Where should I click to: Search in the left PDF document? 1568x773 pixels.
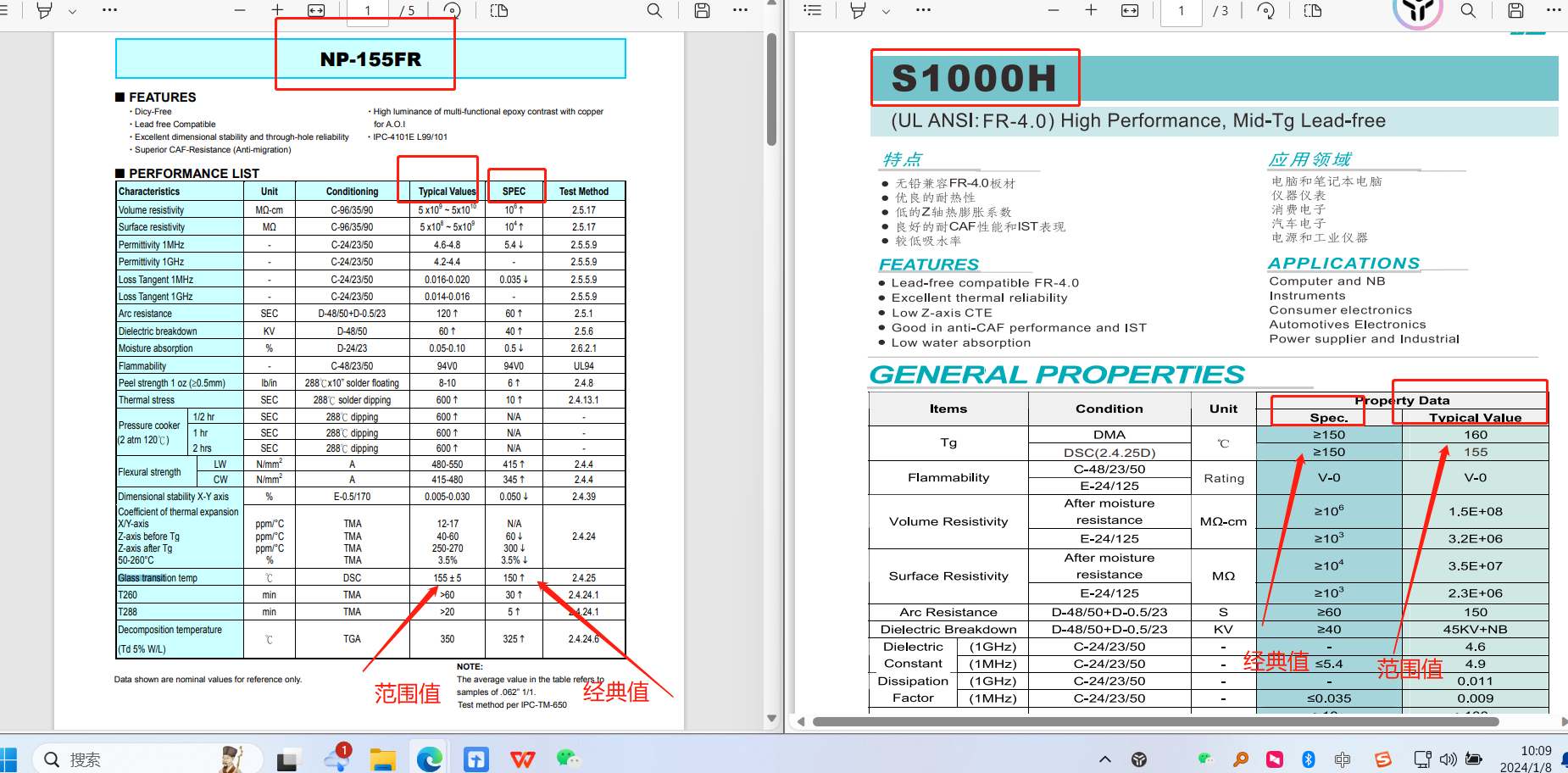[x=654, y=10]
